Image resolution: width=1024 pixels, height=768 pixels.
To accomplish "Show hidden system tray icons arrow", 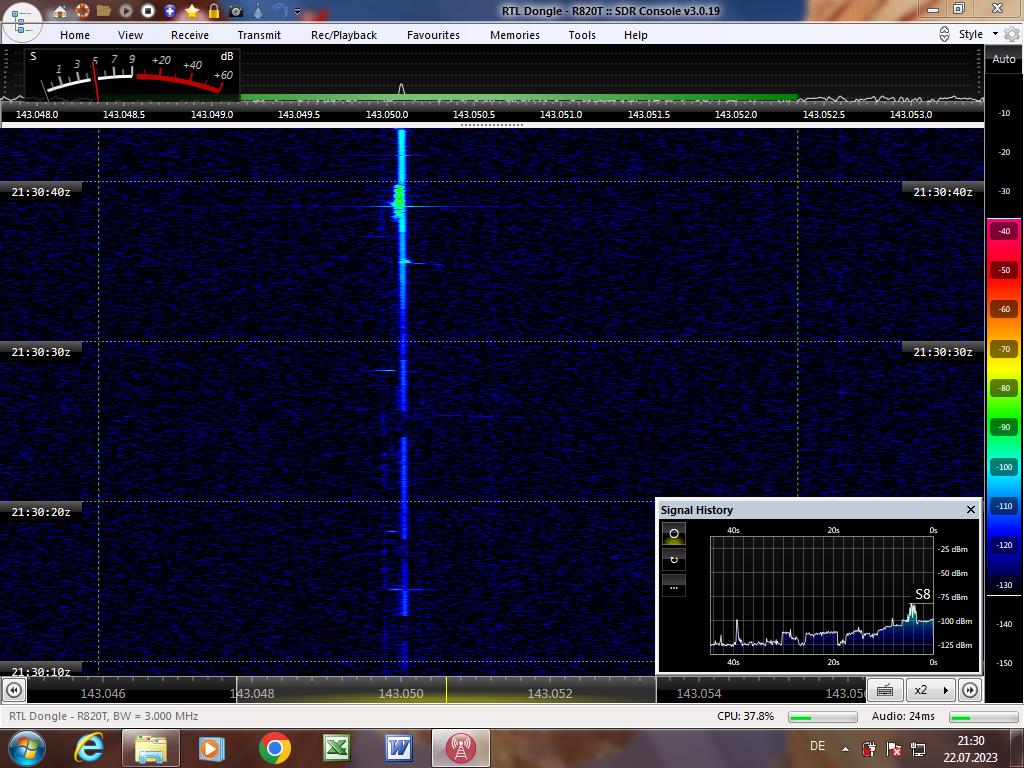I will [x=845, y=749].
